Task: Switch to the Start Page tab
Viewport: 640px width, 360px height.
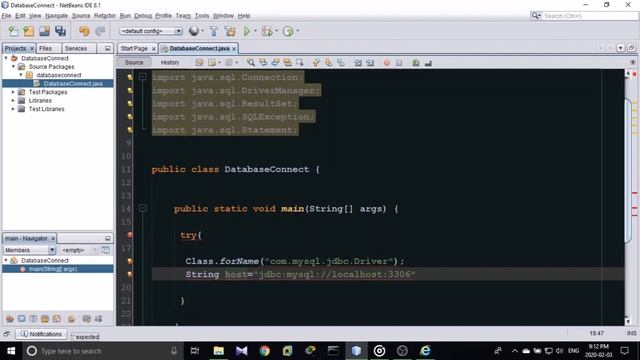Action: click(134, 48)
